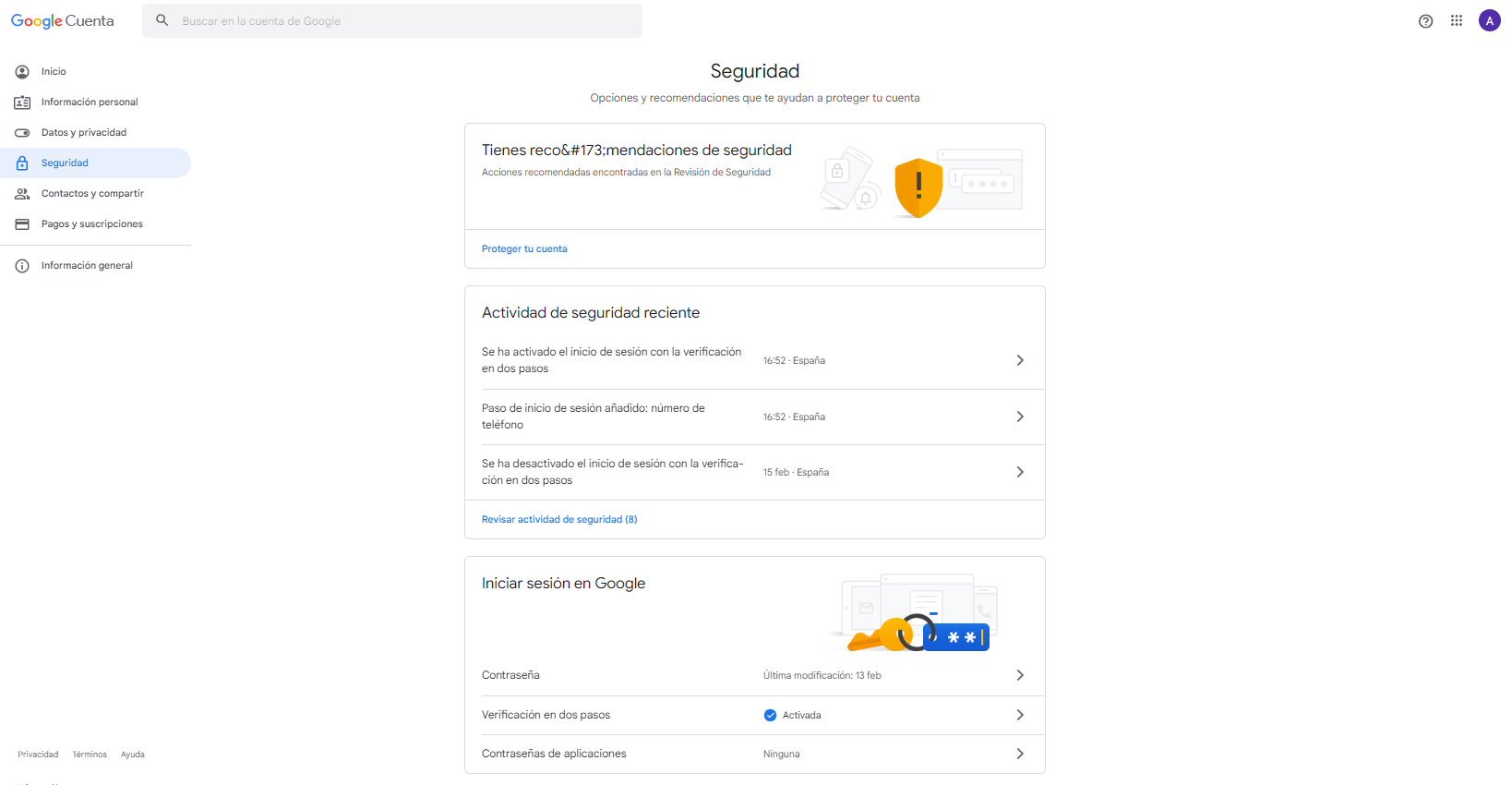Click the help question mark icon
Image resolution: width=1512 pixels, height=785 pixels.
(1425, 21)
